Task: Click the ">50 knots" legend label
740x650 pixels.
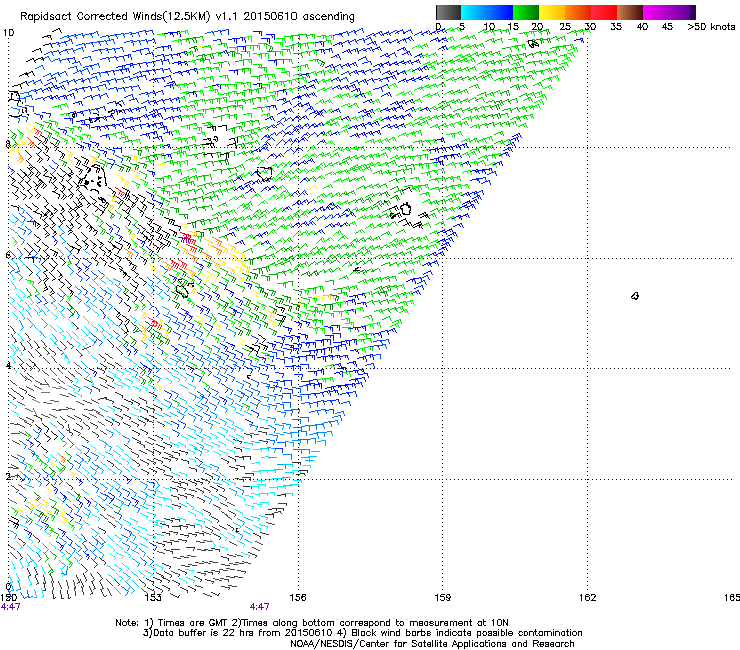Action: (x=711, y=27)
